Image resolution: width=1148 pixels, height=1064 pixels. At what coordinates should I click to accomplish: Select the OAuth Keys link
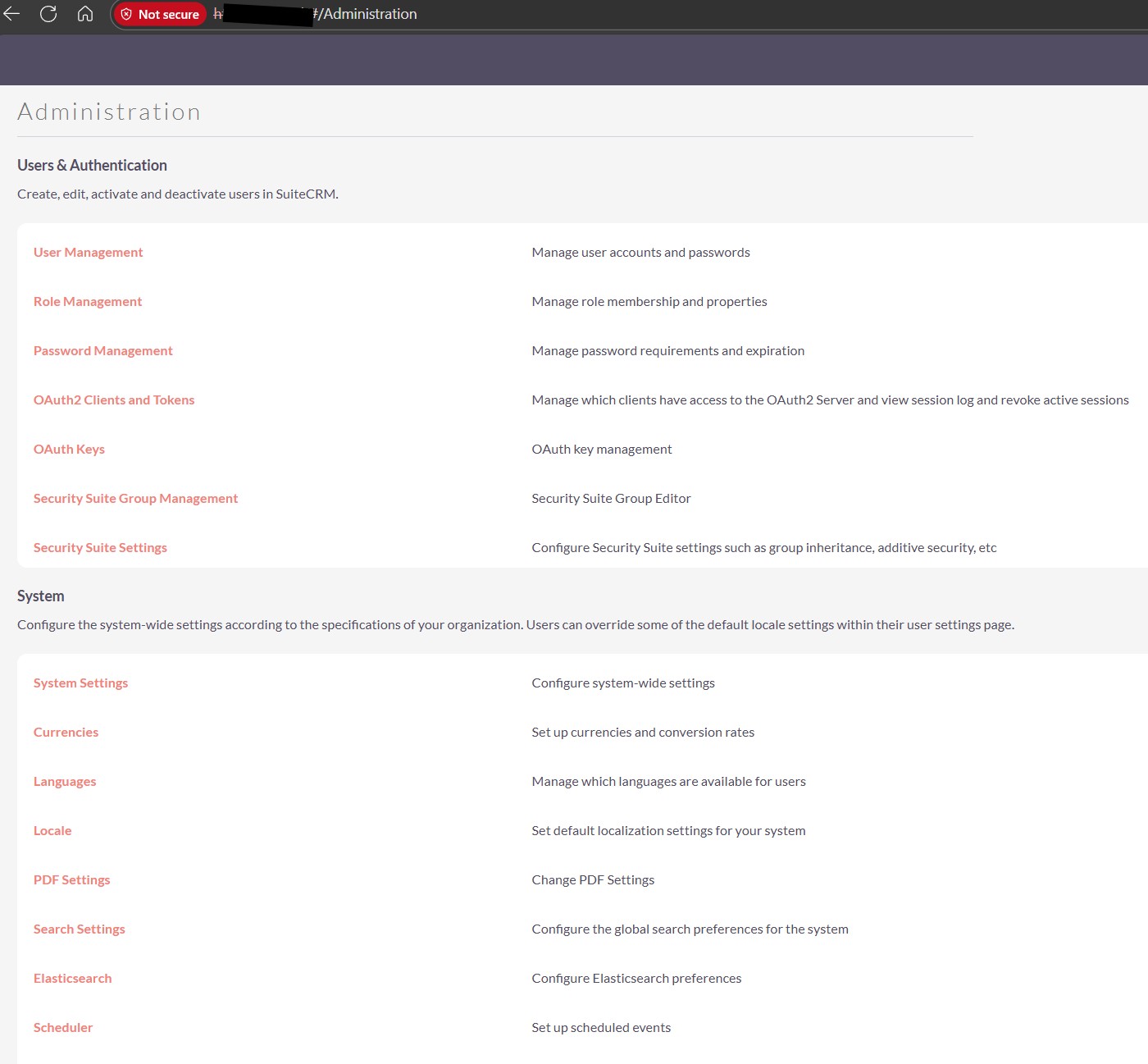[x=69, y=450]
